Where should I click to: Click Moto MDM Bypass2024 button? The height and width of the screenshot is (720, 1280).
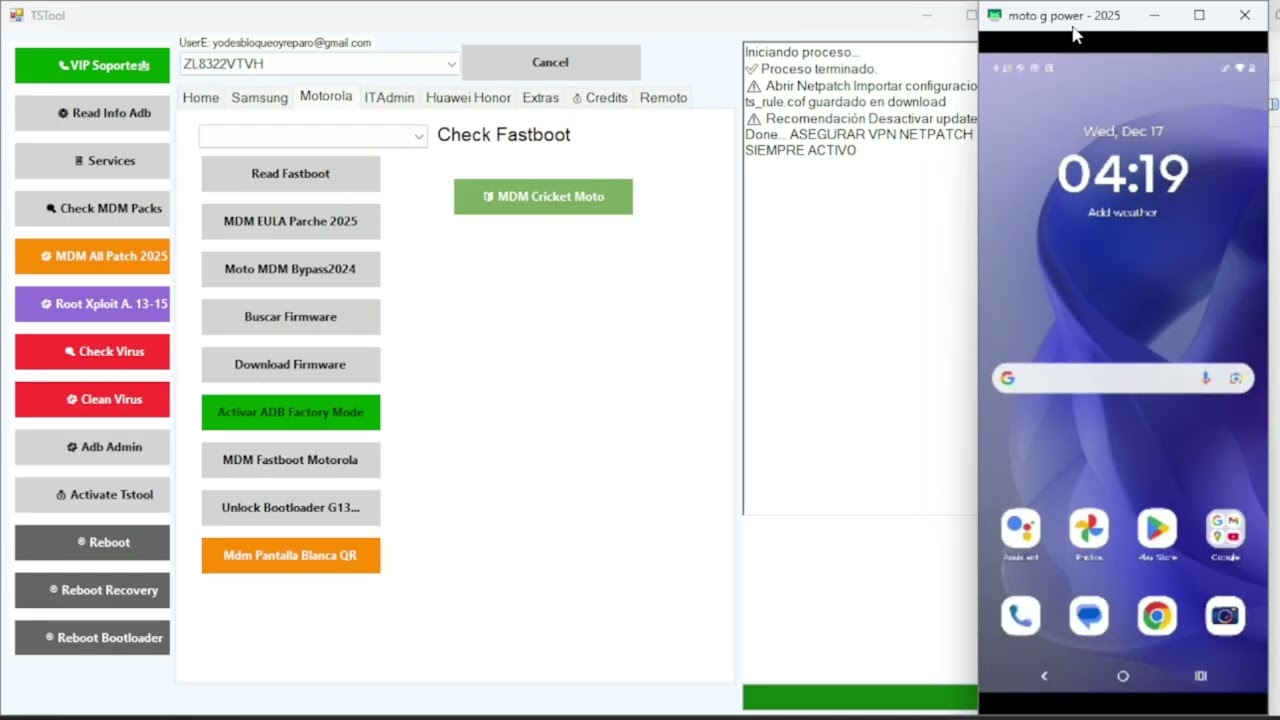point(291,269)
